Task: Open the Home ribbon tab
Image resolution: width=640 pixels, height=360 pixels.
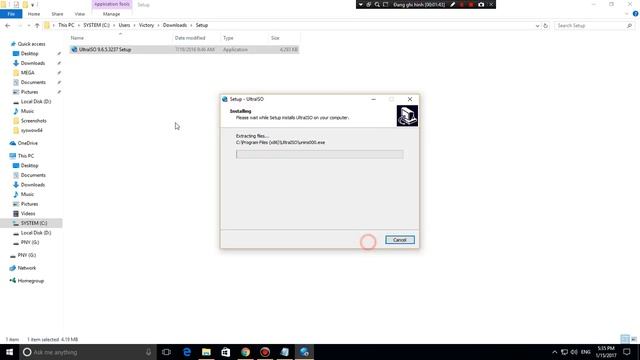Action: coord(34,14)
